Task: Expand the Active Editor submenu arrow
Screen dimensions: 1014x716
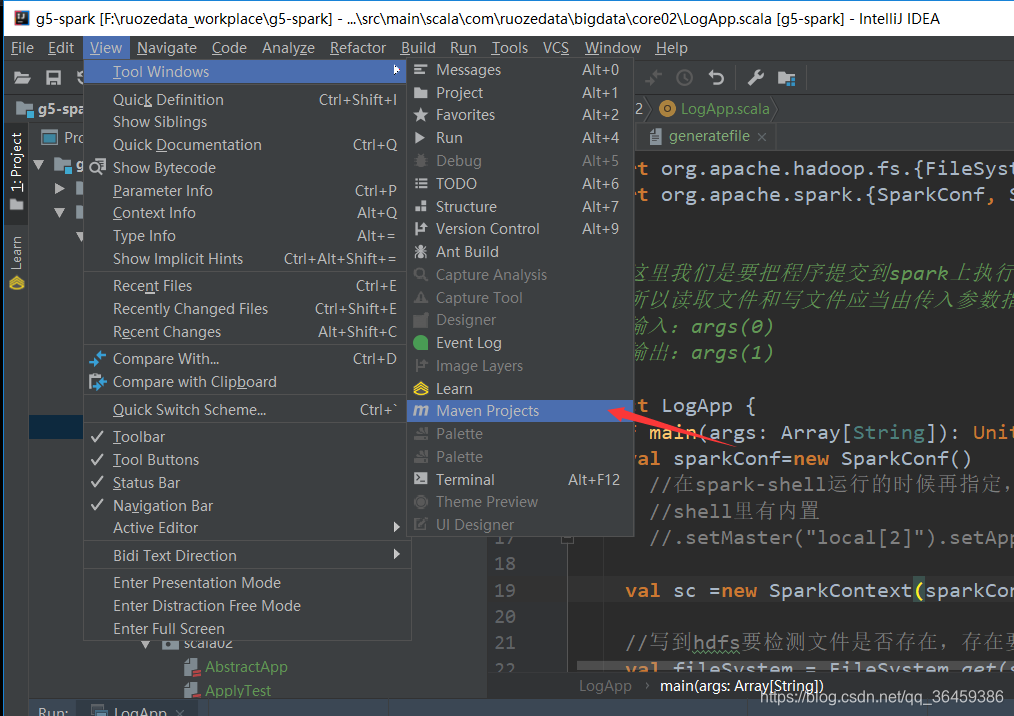Action: 396,528
